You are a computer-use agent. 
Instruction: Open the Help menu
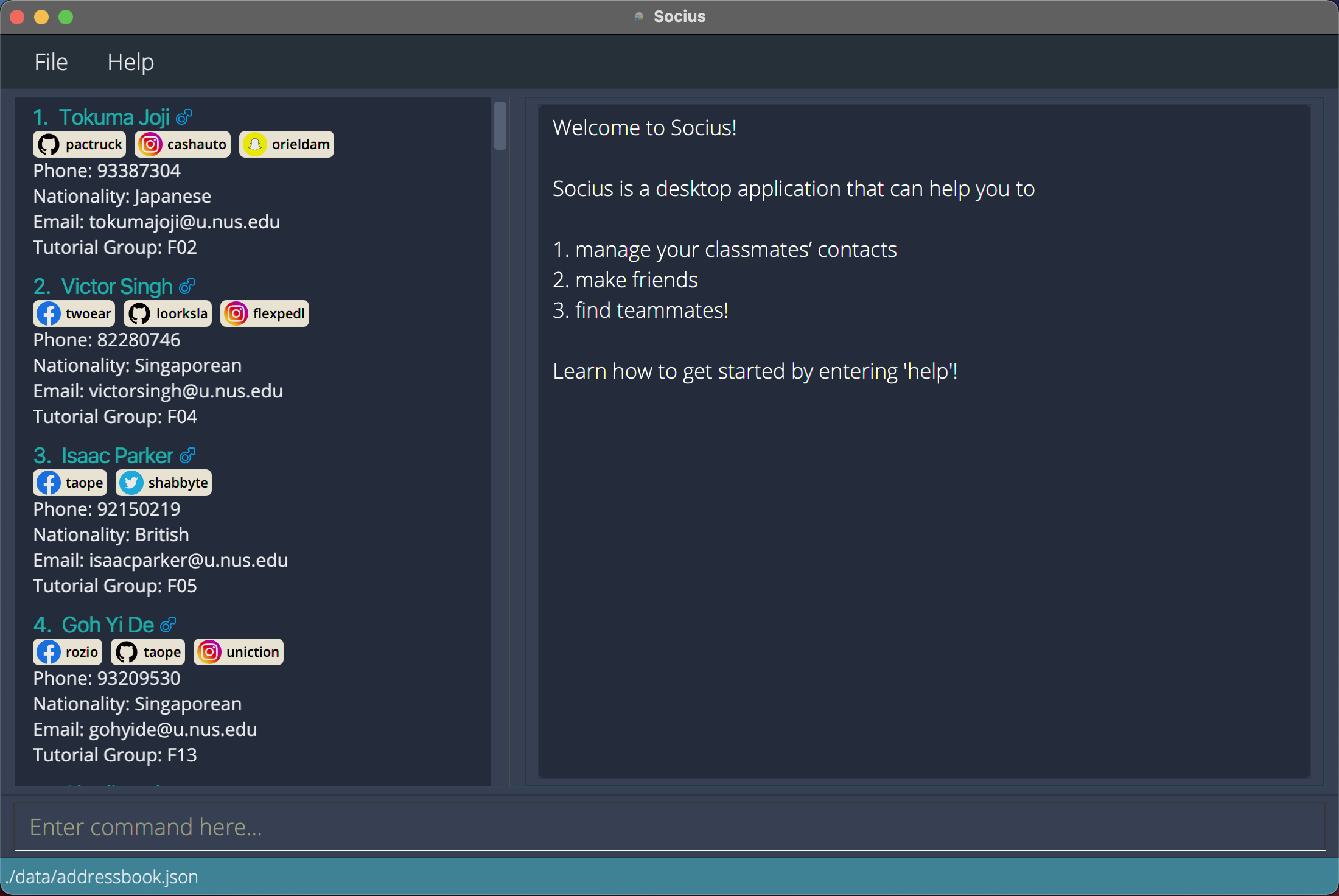(x=130, y=62)
